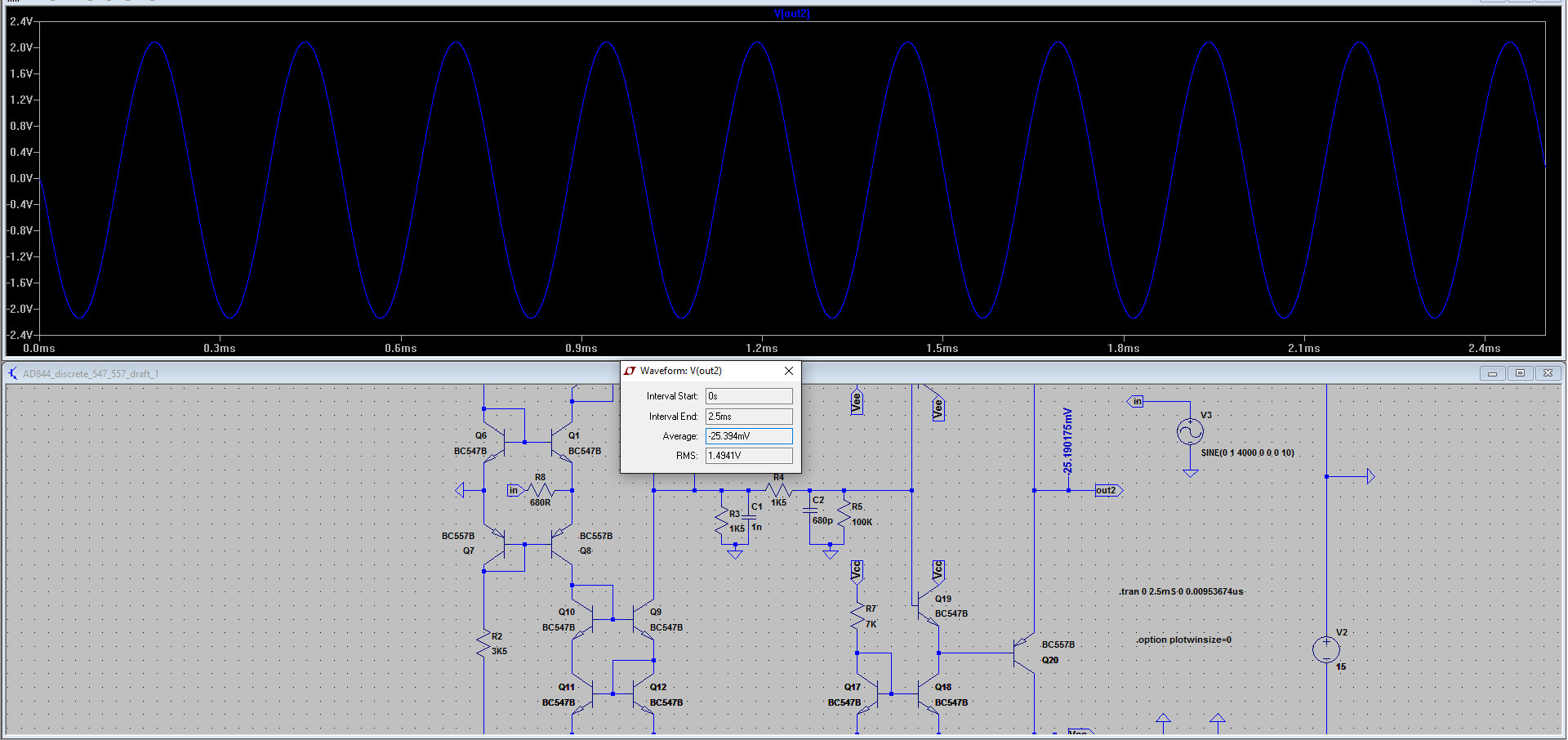Click the .option plotwinsize=0 directive
The height and width of the screenshot is (740, 1568).
tap(1183, 640)
